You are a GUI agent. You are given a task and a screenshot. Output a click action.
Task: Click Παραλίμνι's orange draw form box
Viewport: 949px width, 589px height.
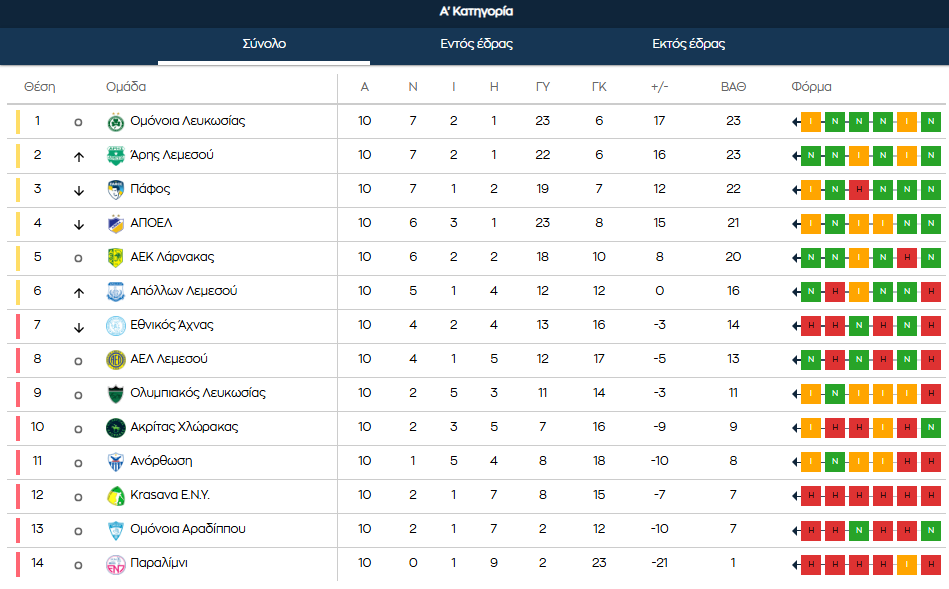point(907,564)
